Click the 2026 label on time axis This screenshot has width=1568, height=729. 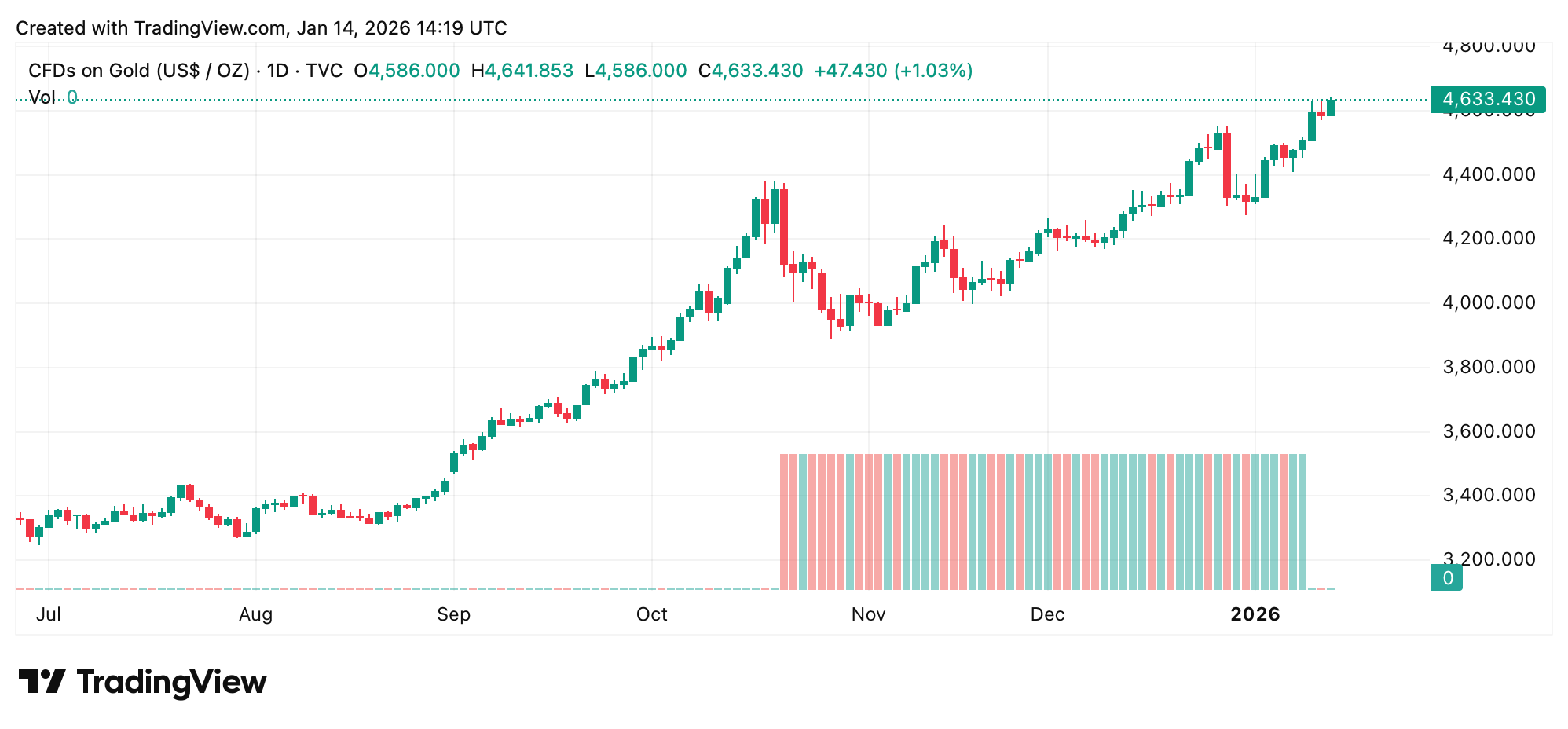(x=1255, y=614)
